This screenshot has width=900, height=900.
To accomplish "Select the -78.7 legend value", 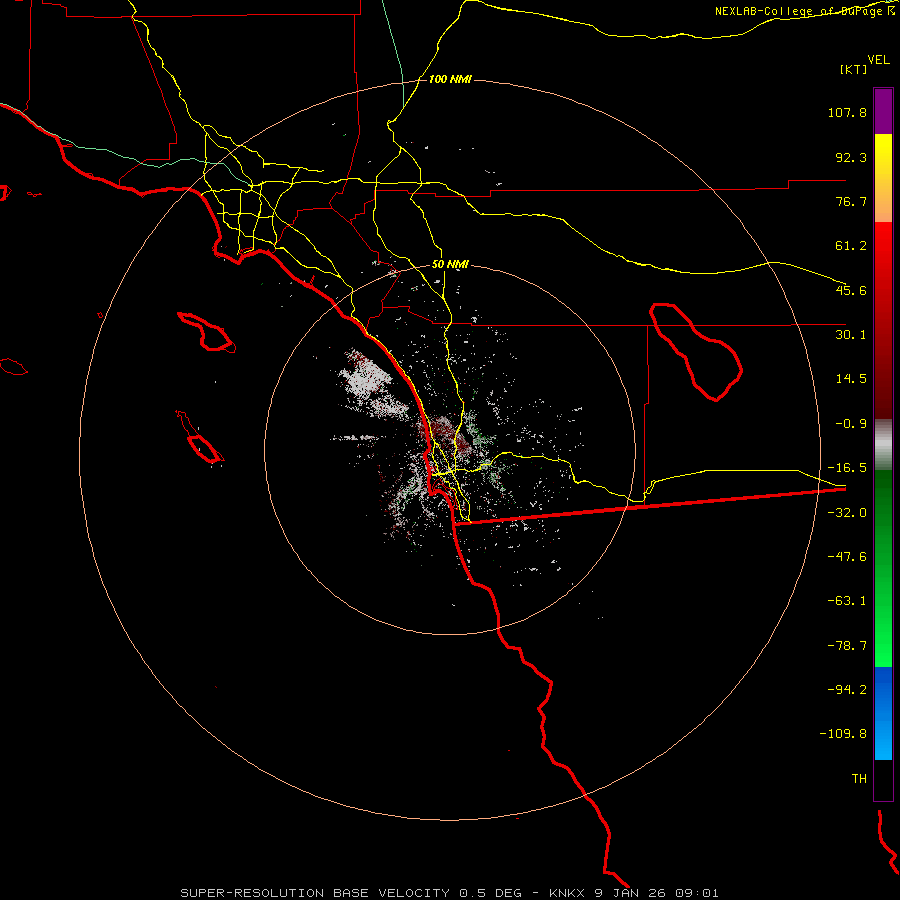I will (847, 646).
